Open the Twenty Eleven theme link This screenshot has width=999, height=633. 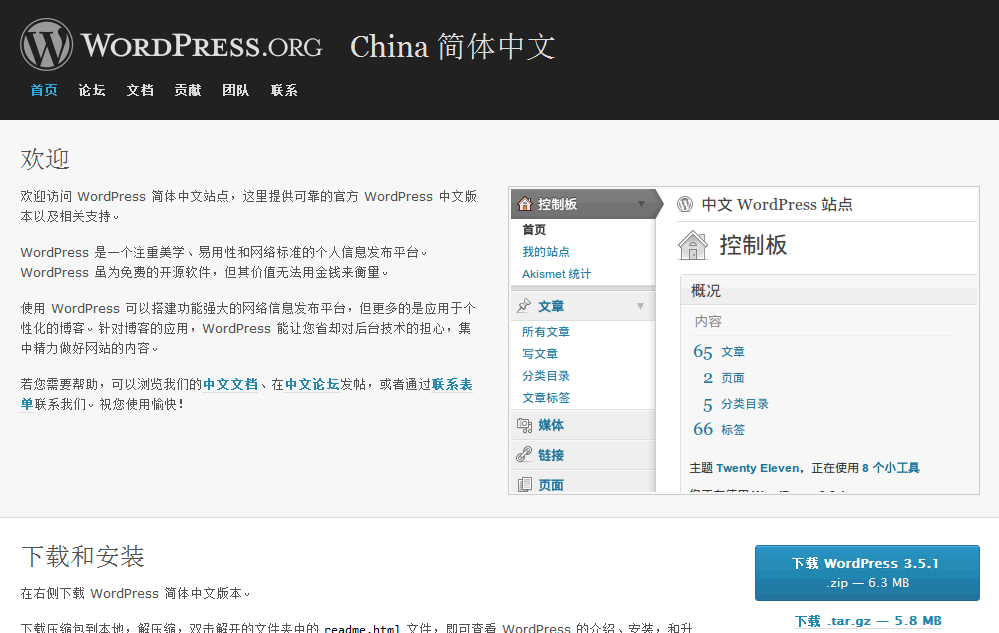point(757,468)
